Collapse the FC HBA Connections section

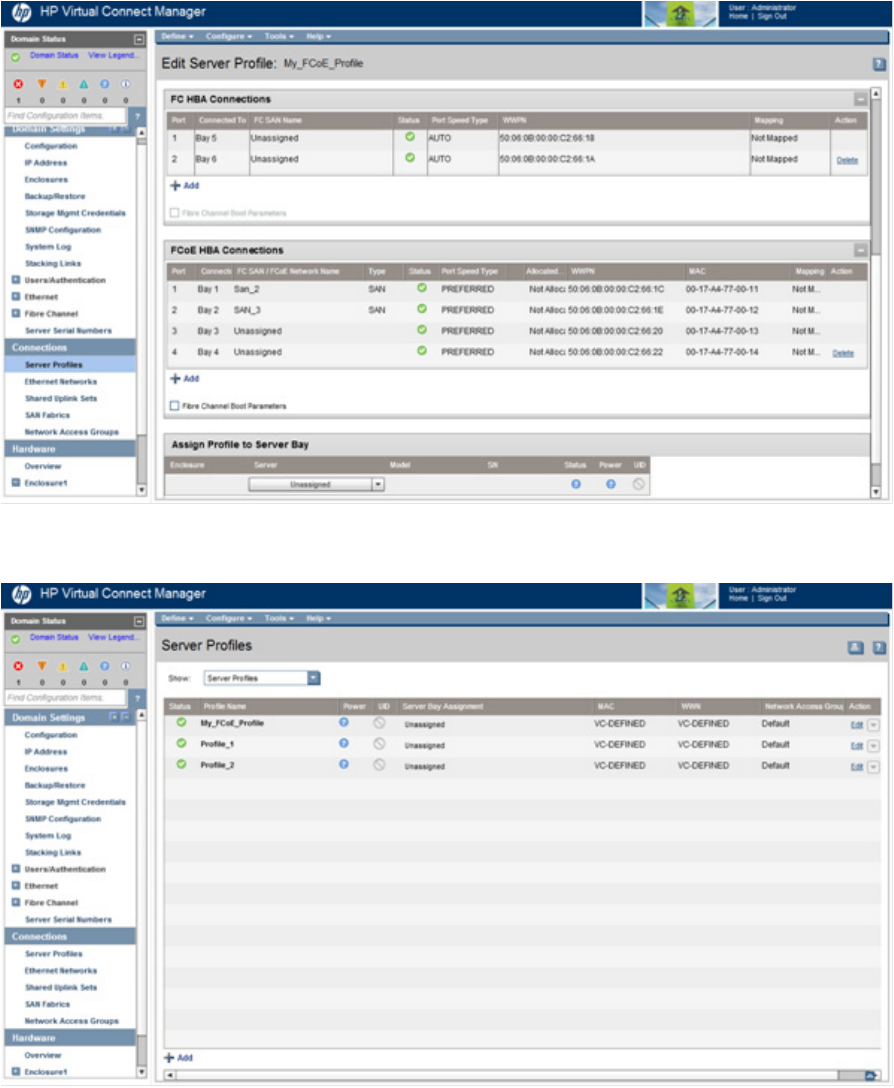pyautogui.click(x=860, y=99)
